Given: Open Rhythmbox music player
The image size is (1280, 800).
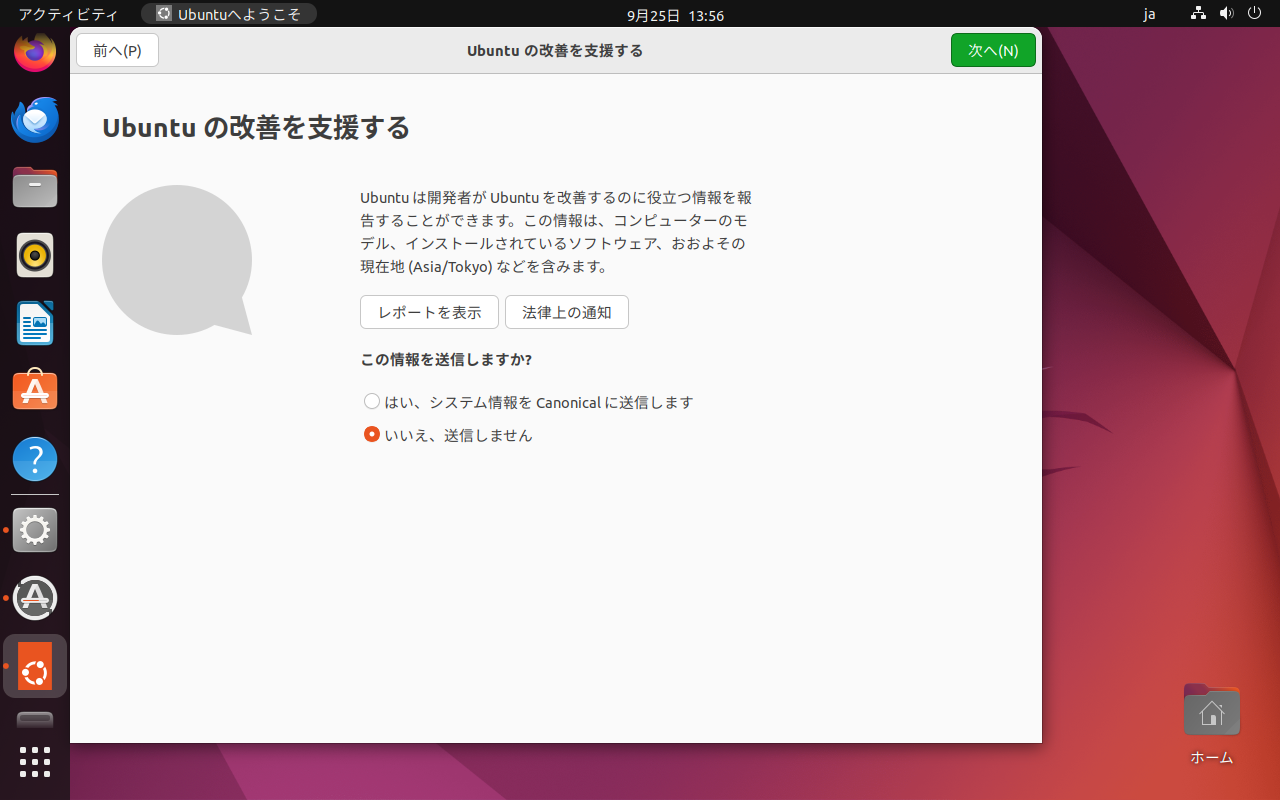Looking at the screenshot, I should [x=35, y=256].
